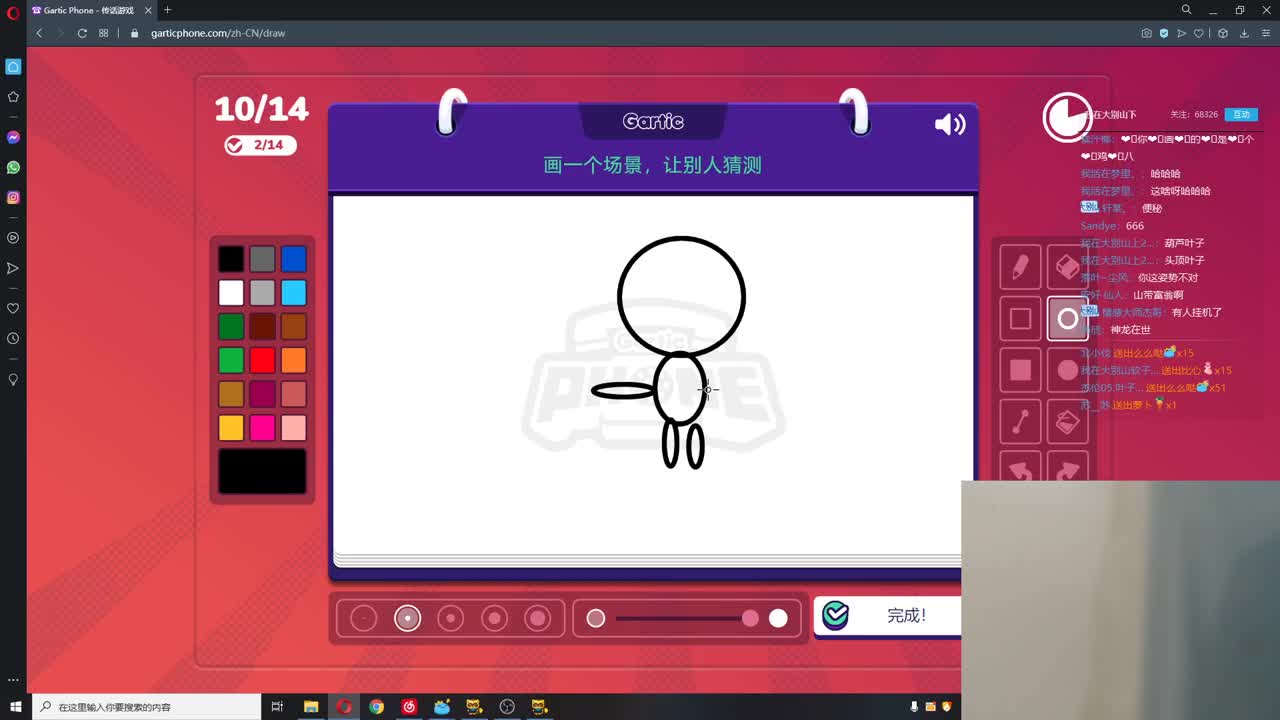Select the pencil tool
This screenshot has height=720, width=1280.
click(1020, 267)
